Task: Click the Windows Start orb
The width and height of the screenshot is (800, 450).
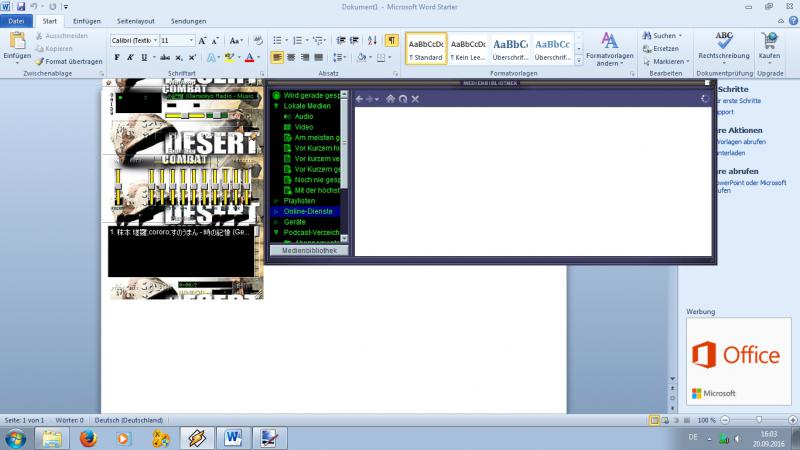Action: pos(15,438)
